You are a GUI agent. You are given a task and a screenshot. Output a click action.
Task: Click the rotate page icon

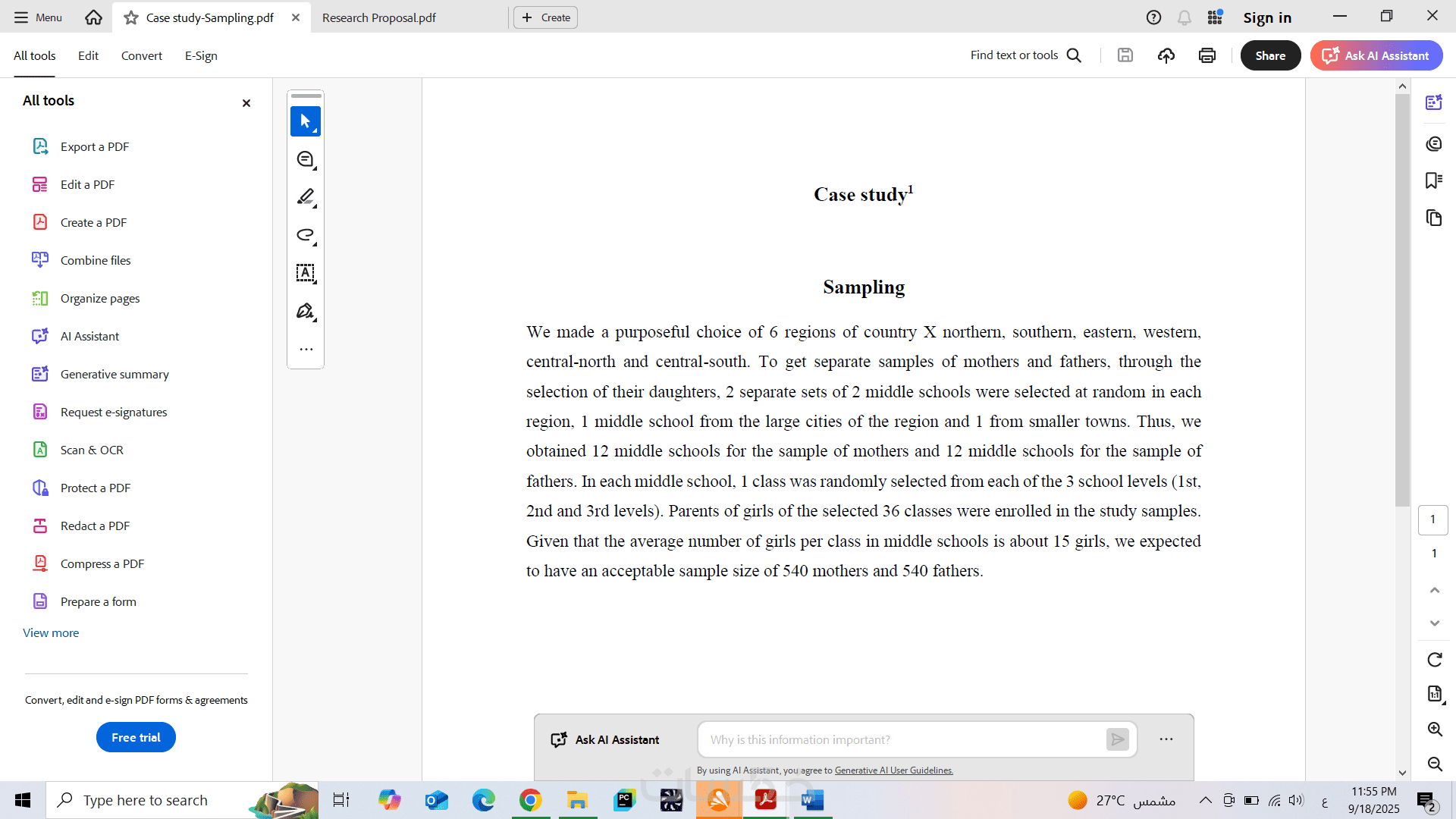click(x=1434, y=660)
